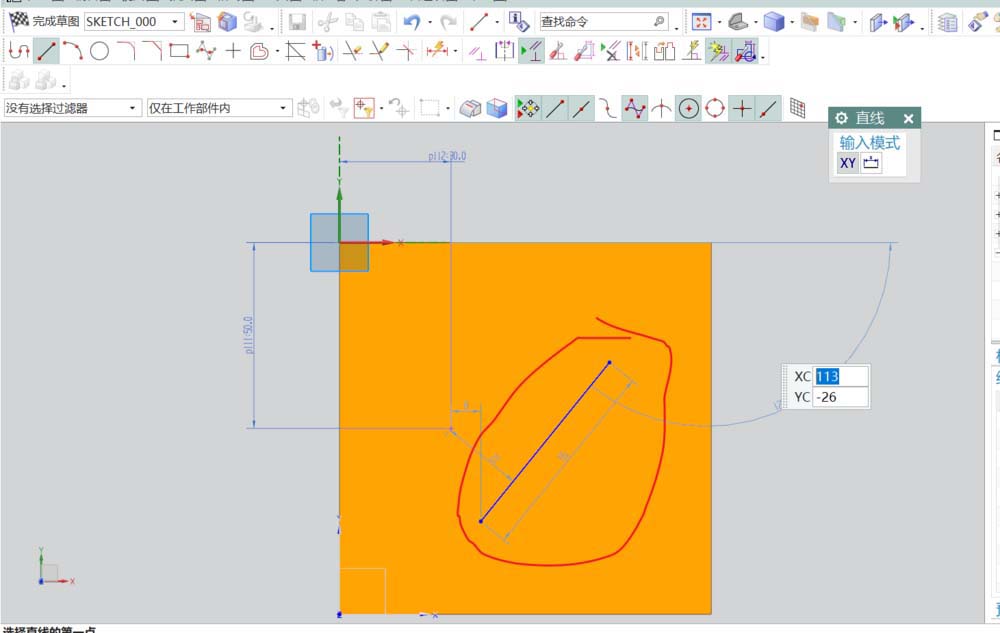This screenshot has width=1000, height=633.
Task: Select parameter input mode in Line dialog
Action: point(871,163)
